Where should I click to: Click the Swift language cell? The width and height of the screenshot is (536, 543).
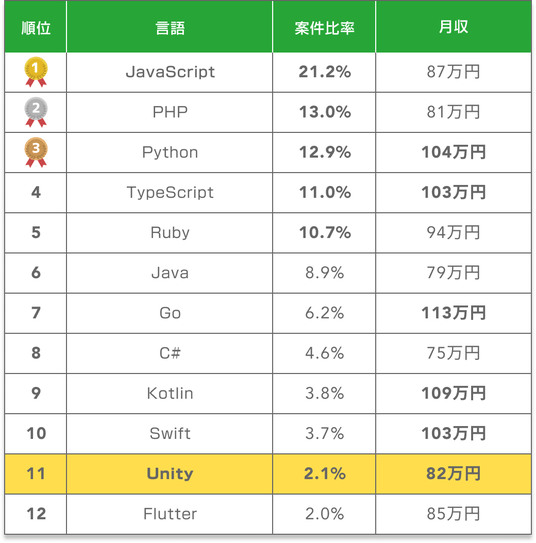tap(169, 434)
